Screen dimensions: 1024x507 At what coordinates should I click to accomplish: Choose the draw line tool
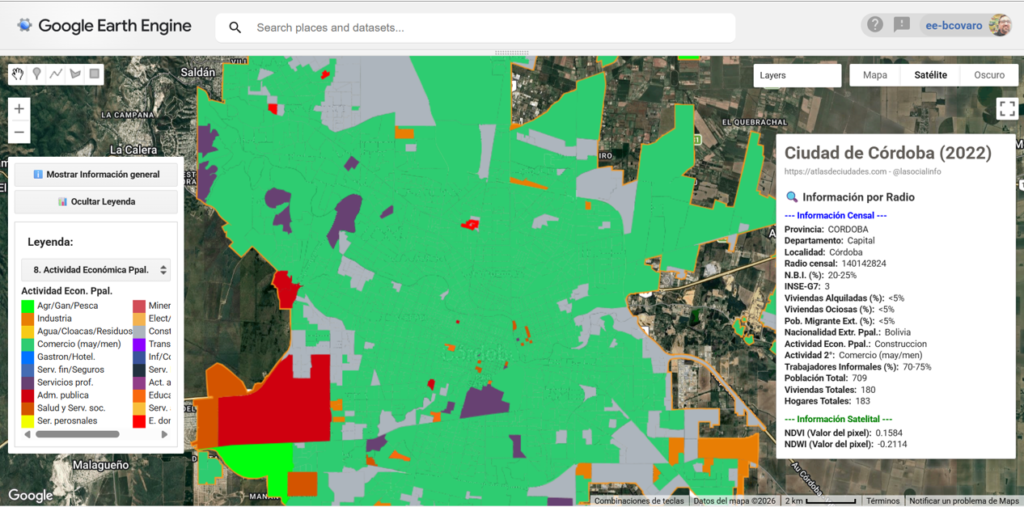(56, 74)
